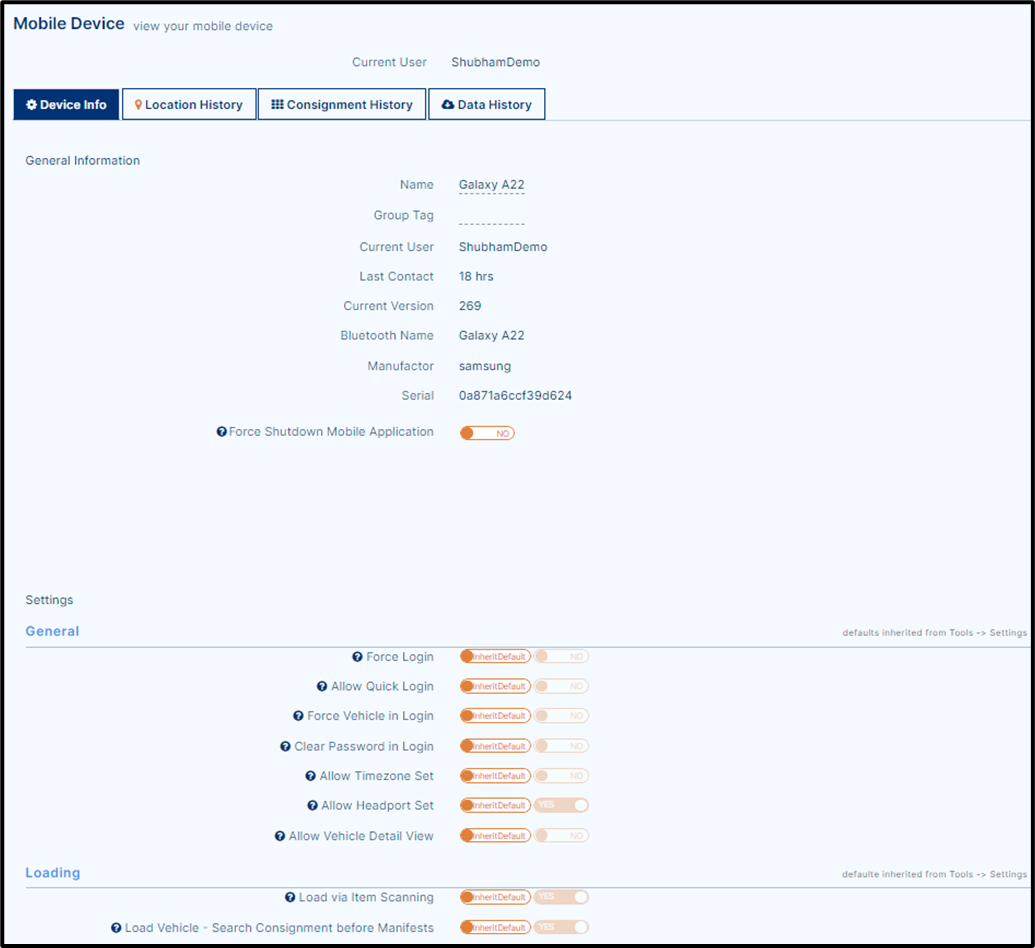Click the General settings section heading
Screen dimensions: 1035x948
click(52, 631)
